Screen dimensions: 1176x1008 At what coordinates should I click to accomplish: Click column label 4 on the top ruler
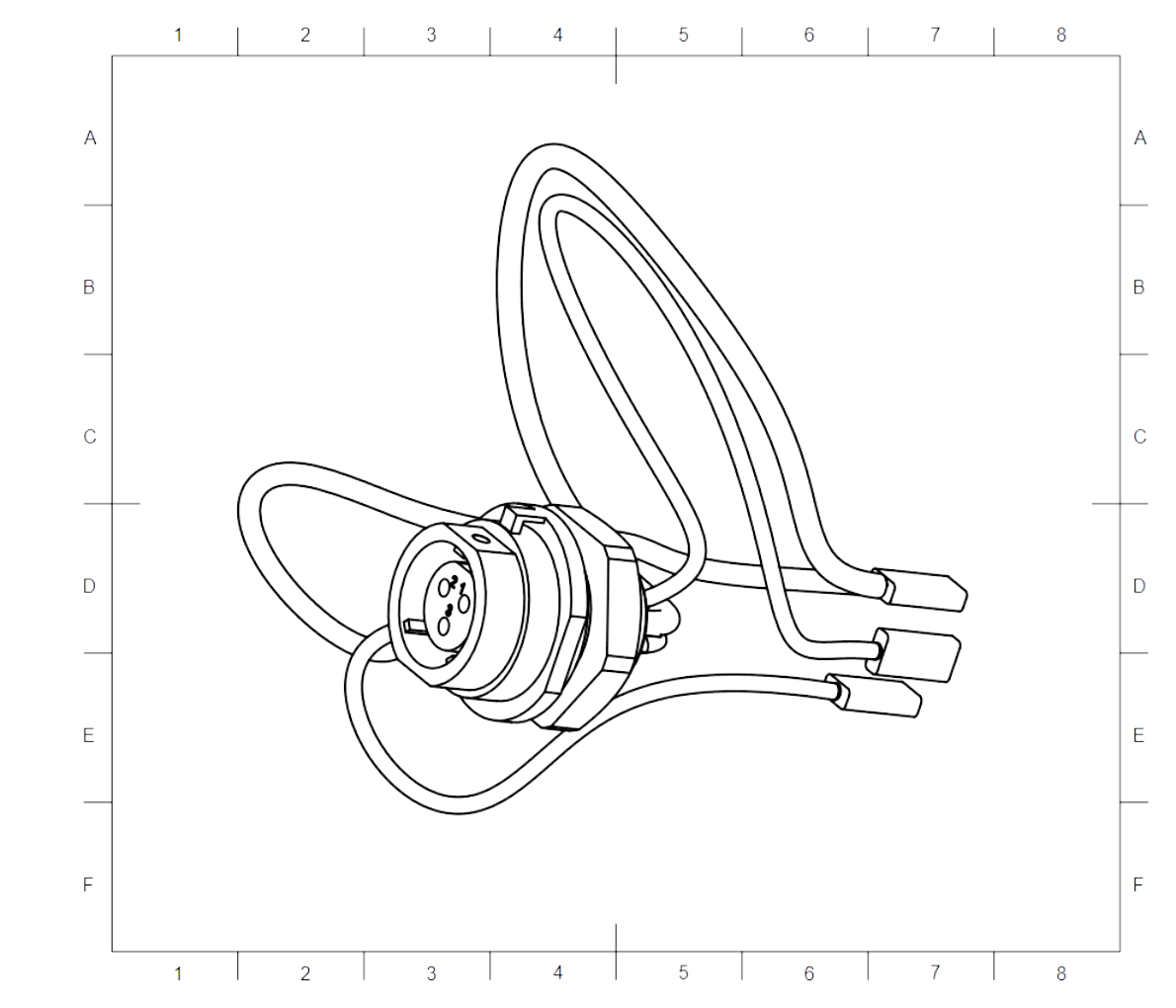[x=556, y=35]
